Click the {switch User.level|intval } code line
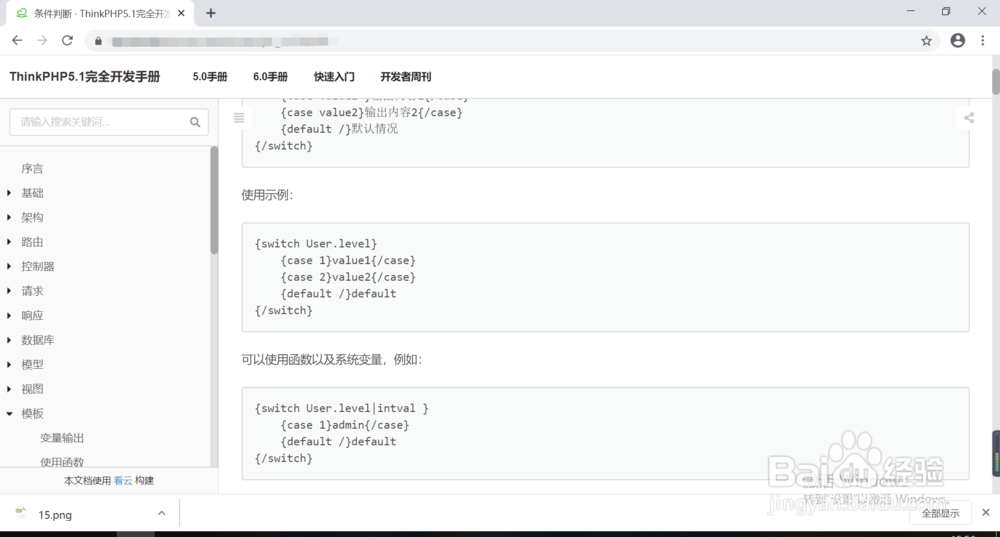Screen dimensions: 1000x537 pyautogui.click(x=342, y=408)
